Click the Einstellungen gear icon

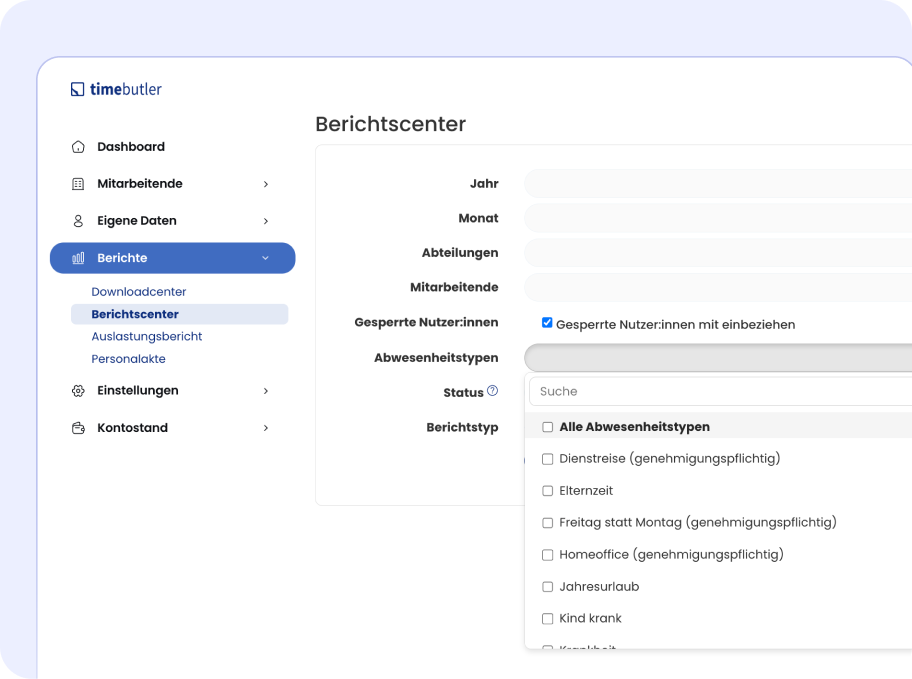[78, 391]
